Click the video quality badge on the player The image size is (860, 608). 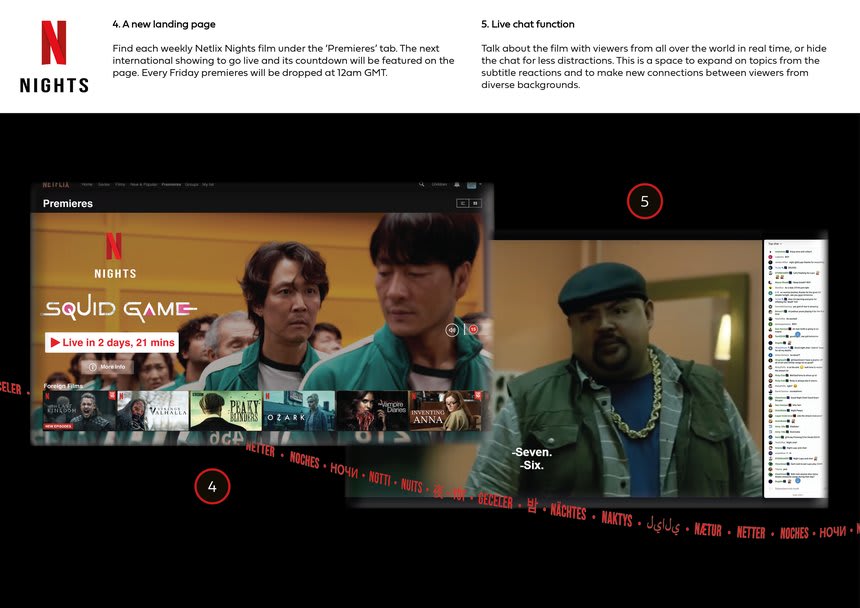(x=471, y=328)
